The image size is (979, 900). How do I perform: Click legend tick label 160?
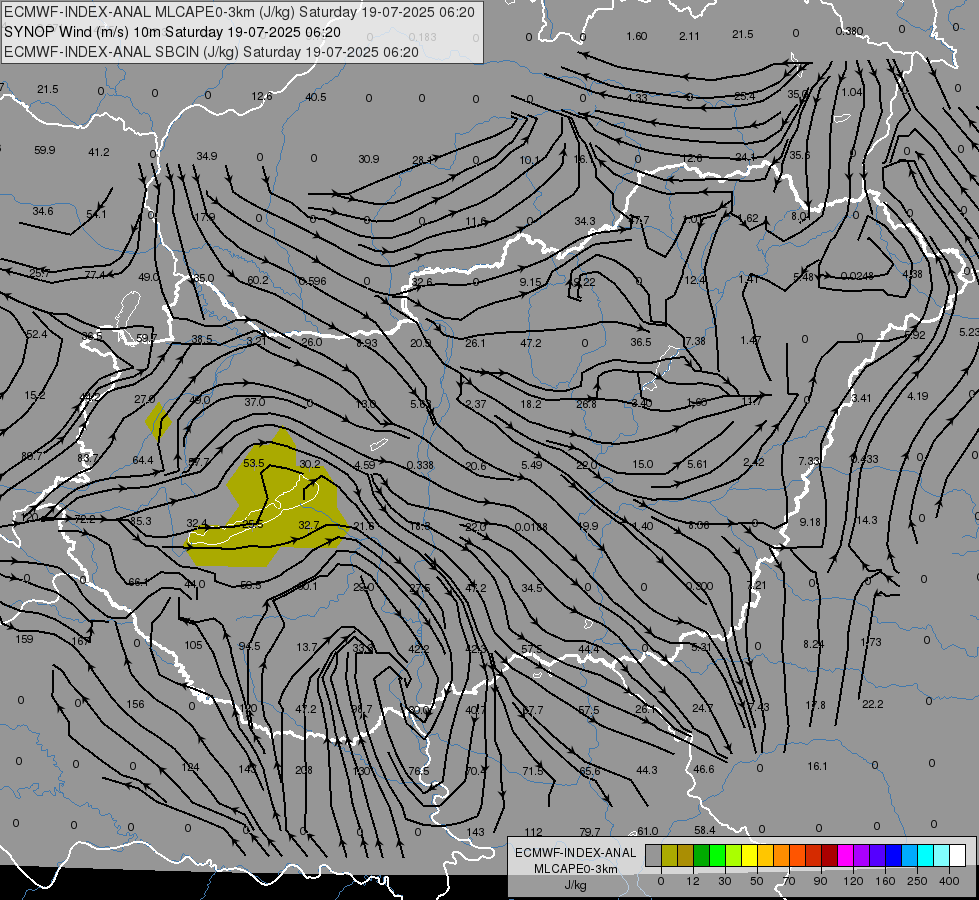885,881
